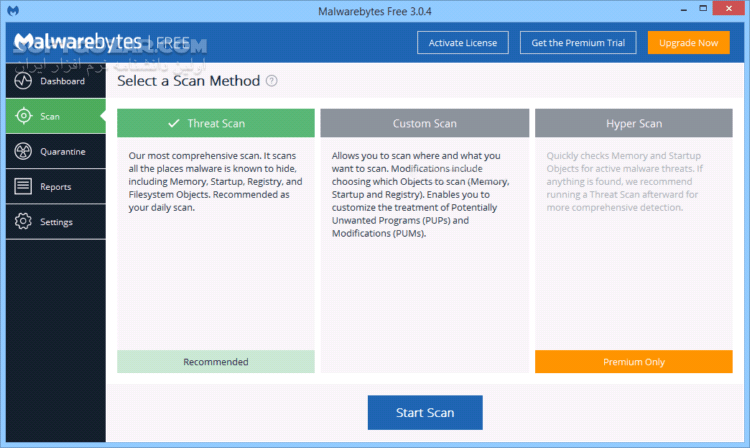Image resolution: width=750 pixels, height=448 pixels.
Task: Click the help question mark icon
Action: tap(272, 81)
